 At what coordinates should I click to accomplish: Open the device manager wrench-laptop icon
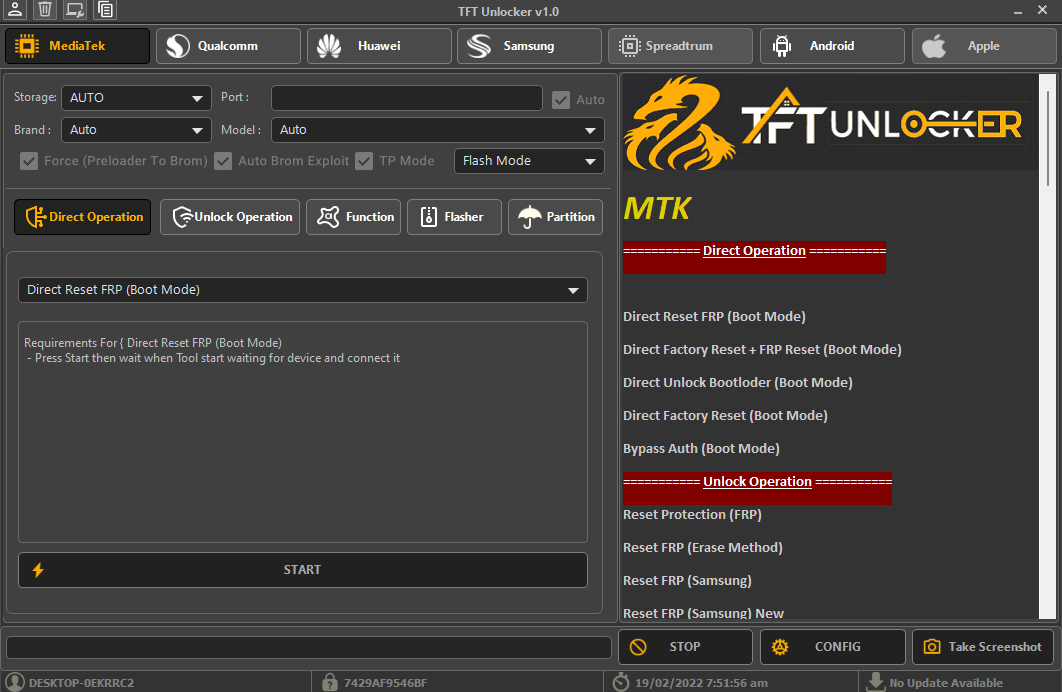click(x=75, y=10)
